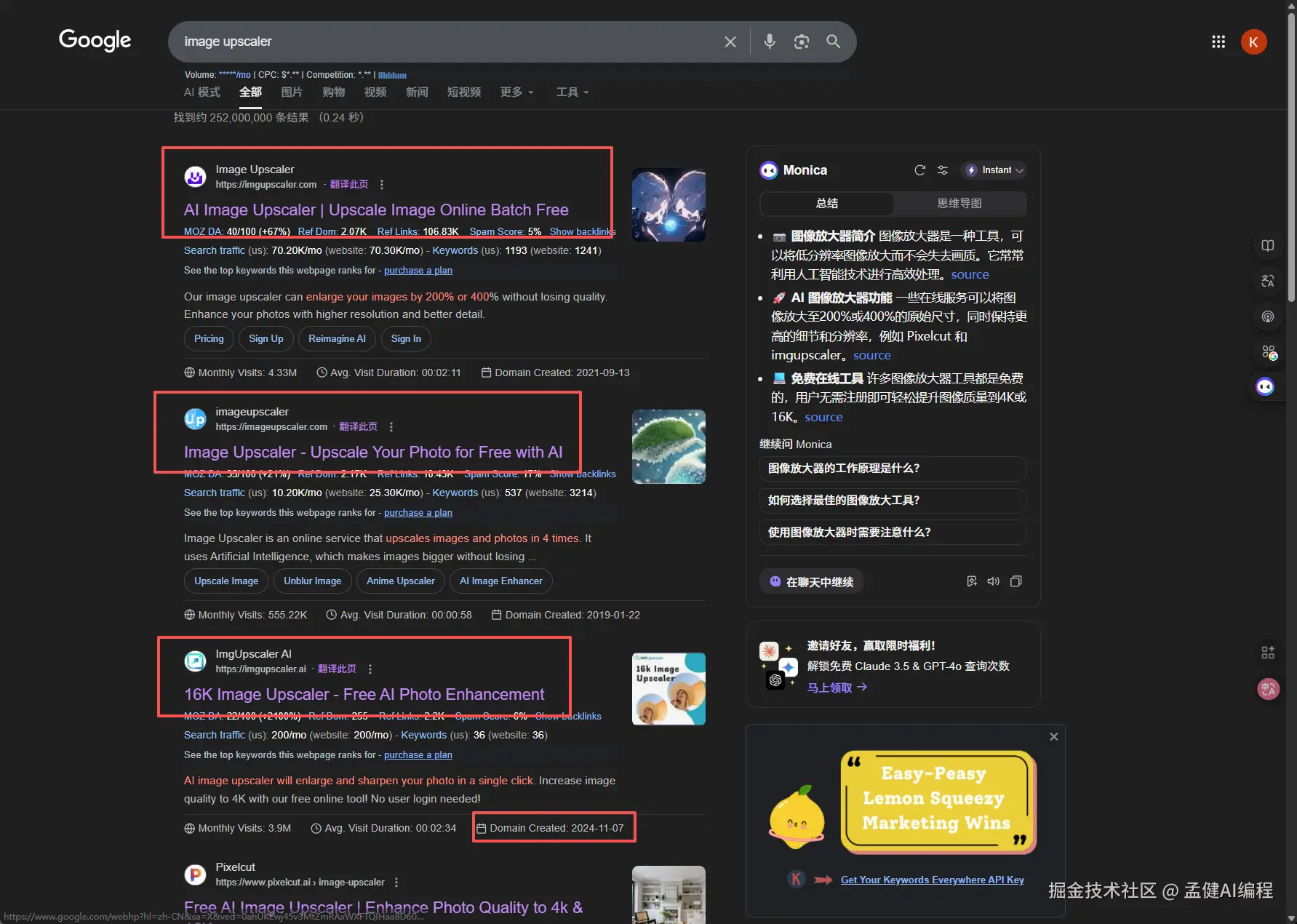Open Monica floating sidebar button
Image resolution: width=1297 pixels, height=924 pixels.
(x=1266, y=386)
